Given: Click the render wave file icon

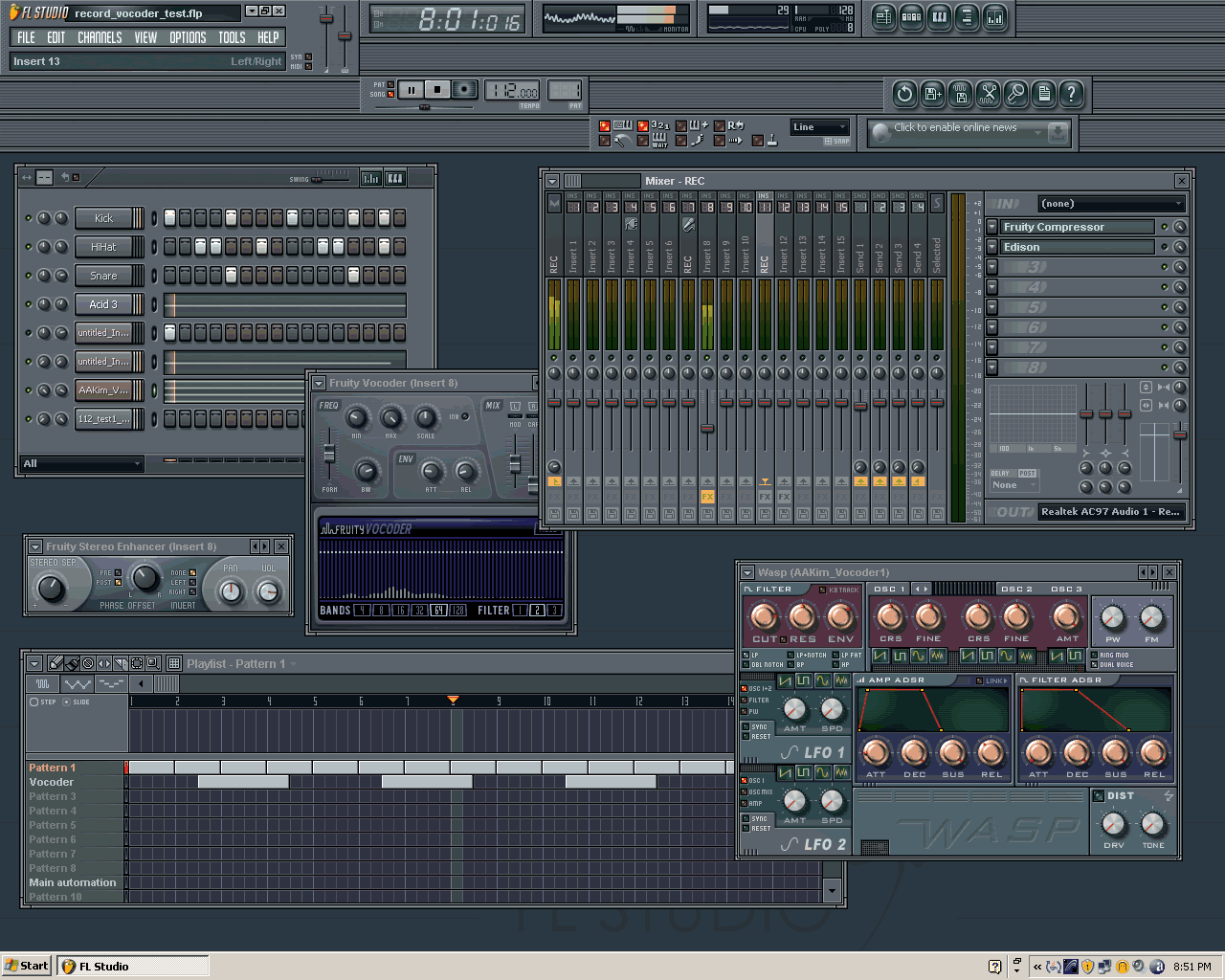Looking at the screenshot, I should 960,93.
